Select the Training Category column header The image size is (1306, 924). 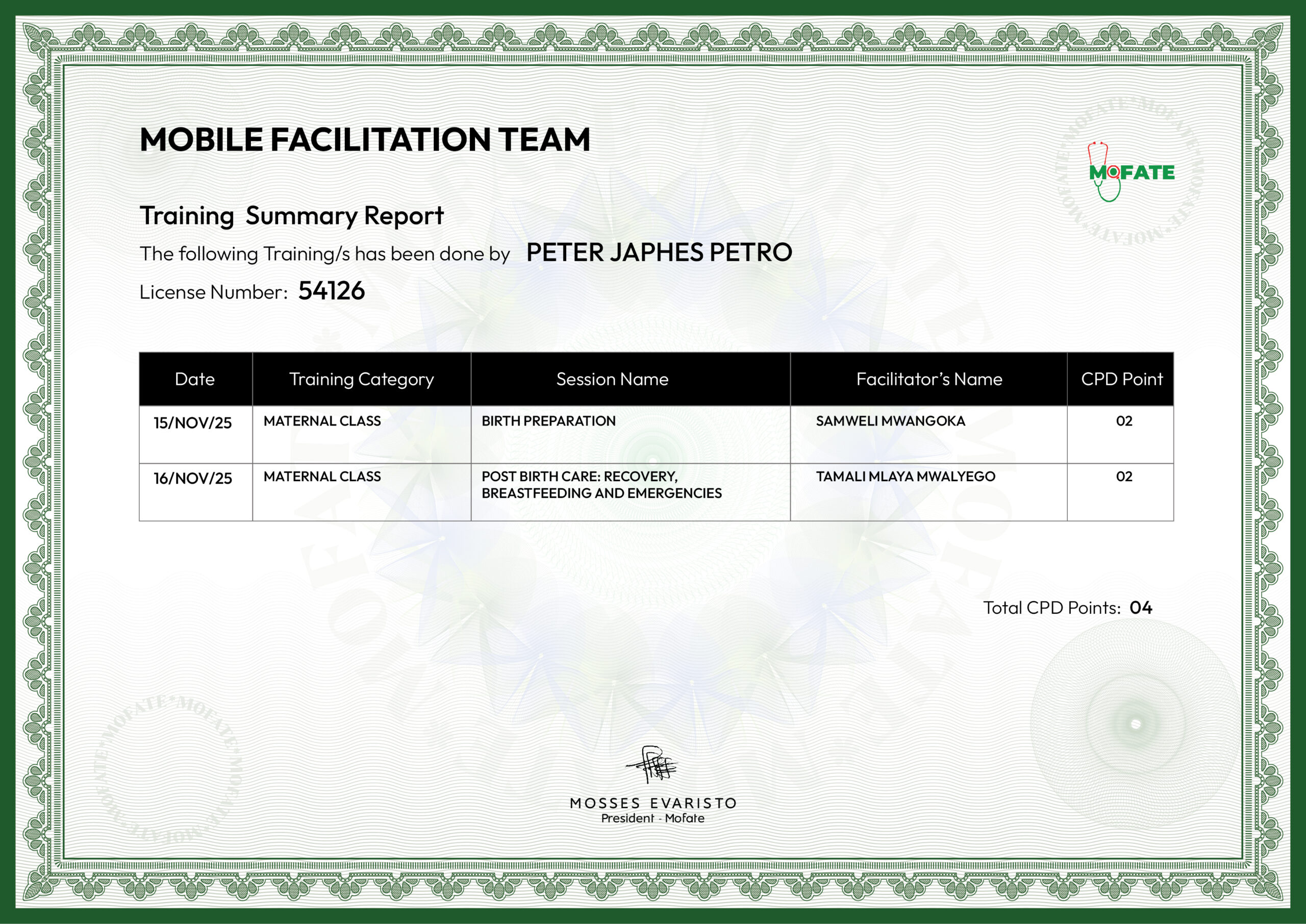pyautogui.click(x=361, y=379)
